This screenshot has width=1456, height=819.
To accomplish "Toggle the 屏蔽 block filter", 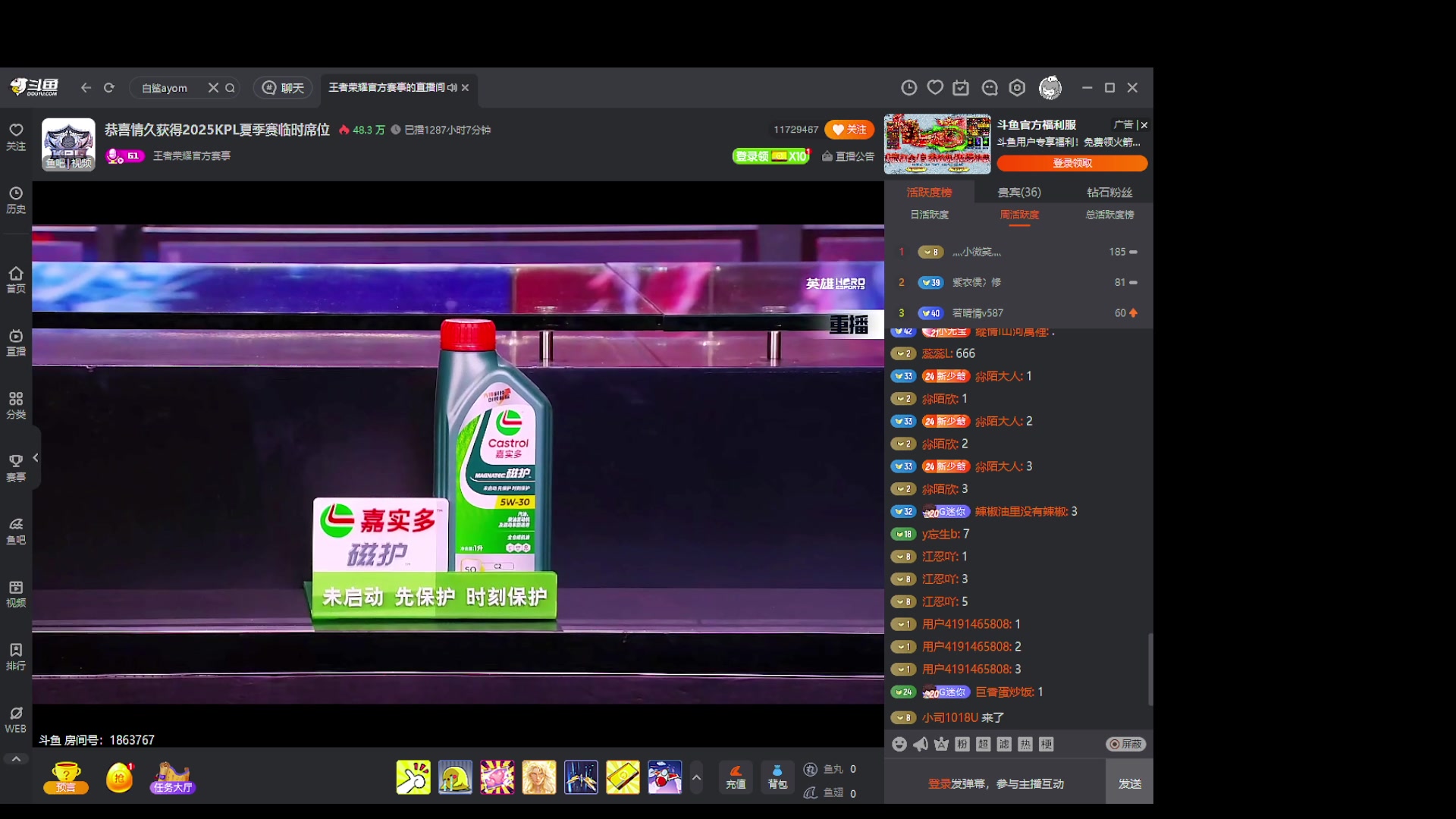I will 1126,745.
